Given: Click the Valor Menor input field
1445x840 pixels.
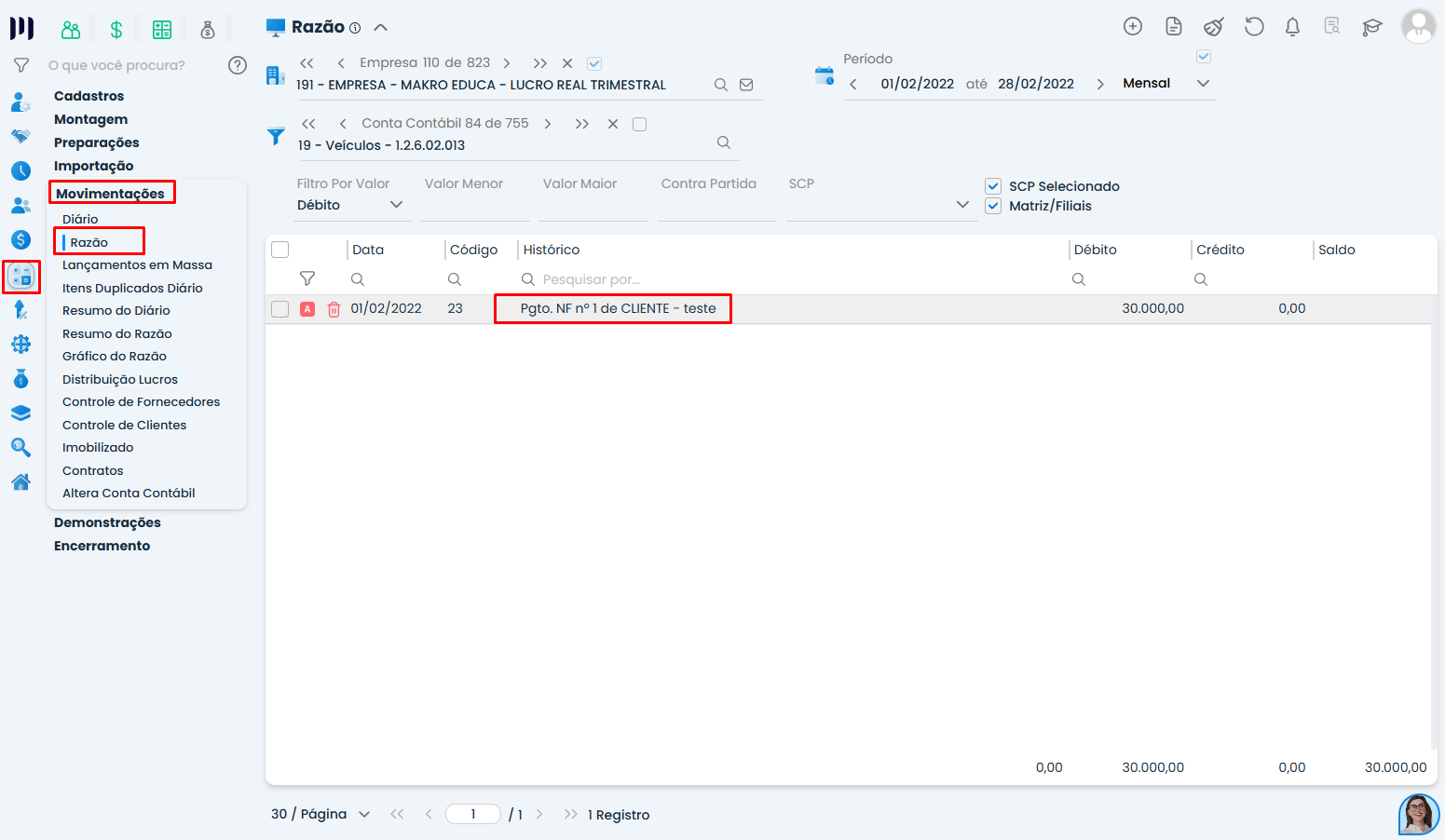Looking at the screenshot, I should point(475,206).
